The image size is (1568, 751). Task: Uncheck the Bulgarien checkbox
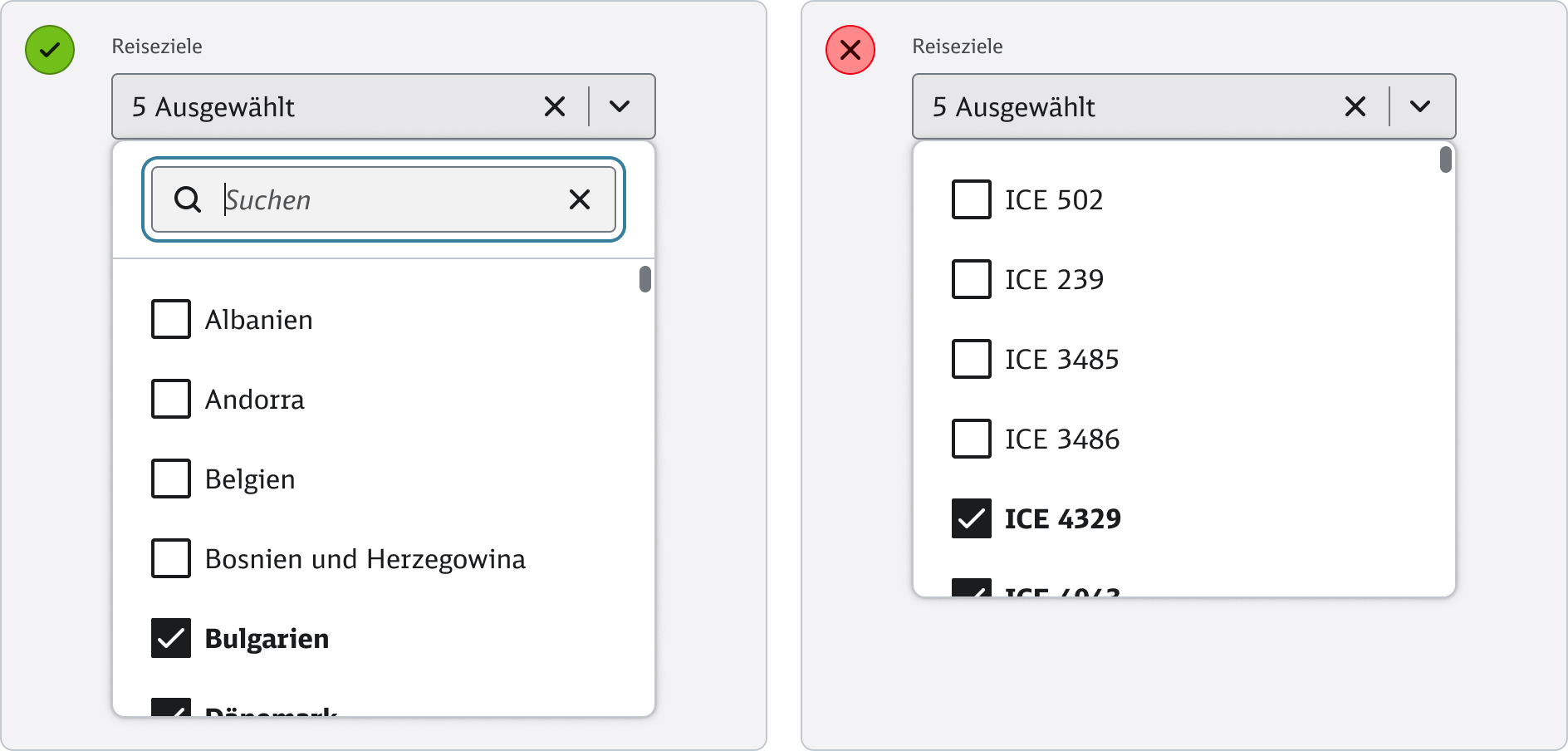171,638
